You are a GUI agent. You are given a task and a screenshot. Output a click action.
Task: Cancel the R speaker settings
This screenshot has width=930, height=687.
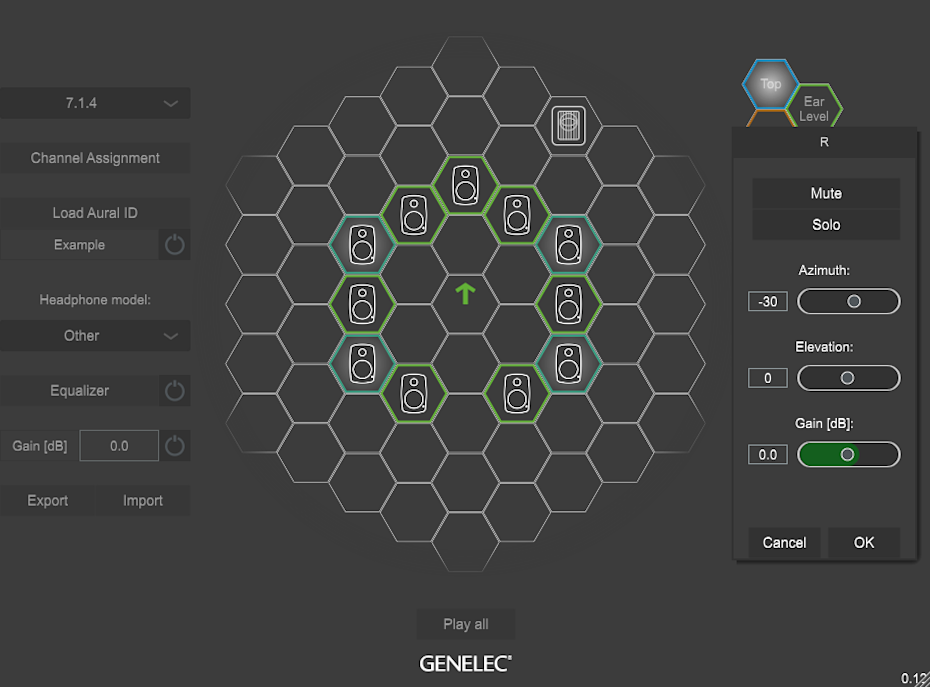784,543
